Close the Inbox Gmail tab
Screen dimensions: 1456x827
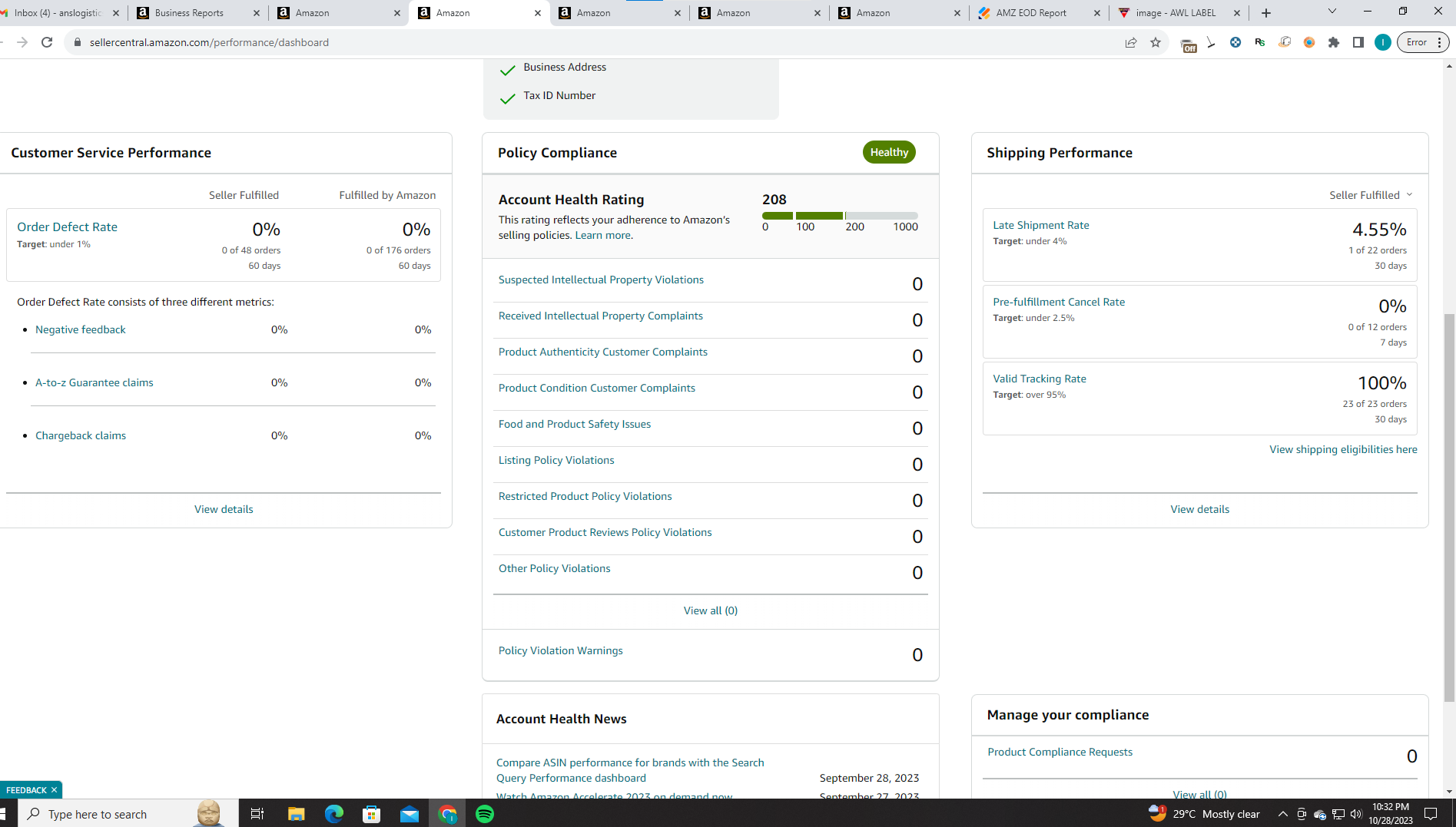coord(116,13)
